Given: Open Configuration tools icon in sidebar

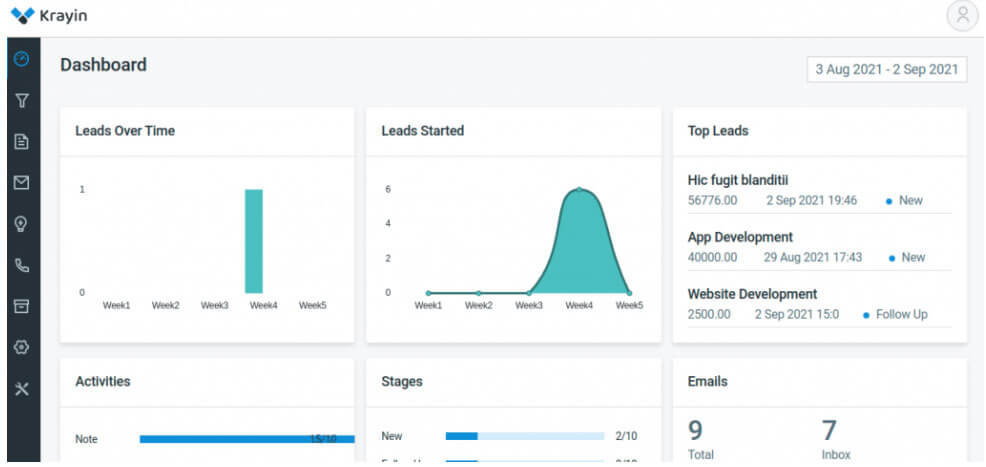Looking at the screenshot, I should point(22,389).
